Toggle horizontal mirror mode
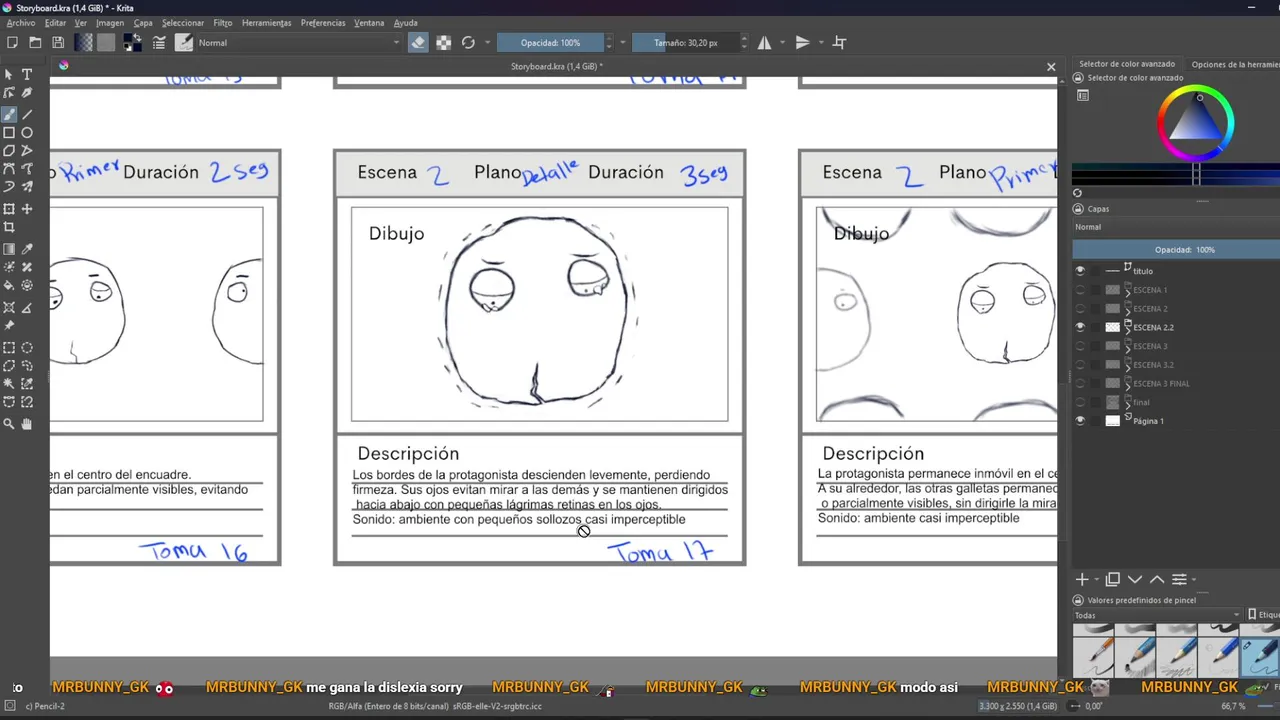The width and height of the screenshot is (1280, 720). pyautogui.click(x=764, y=42)
